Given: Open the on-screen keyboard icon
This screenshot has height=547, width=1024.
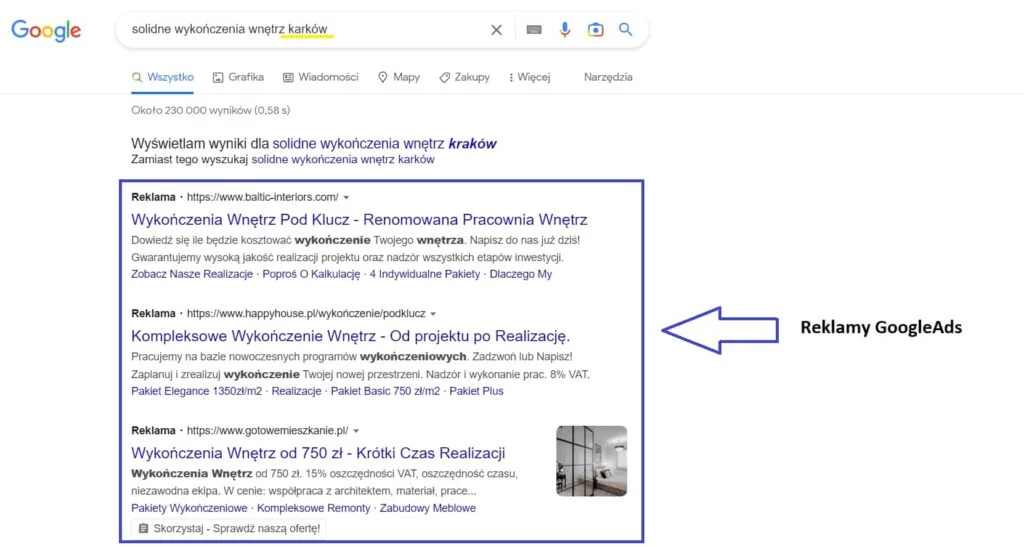Looking at the screenshot, I should 534,29.
